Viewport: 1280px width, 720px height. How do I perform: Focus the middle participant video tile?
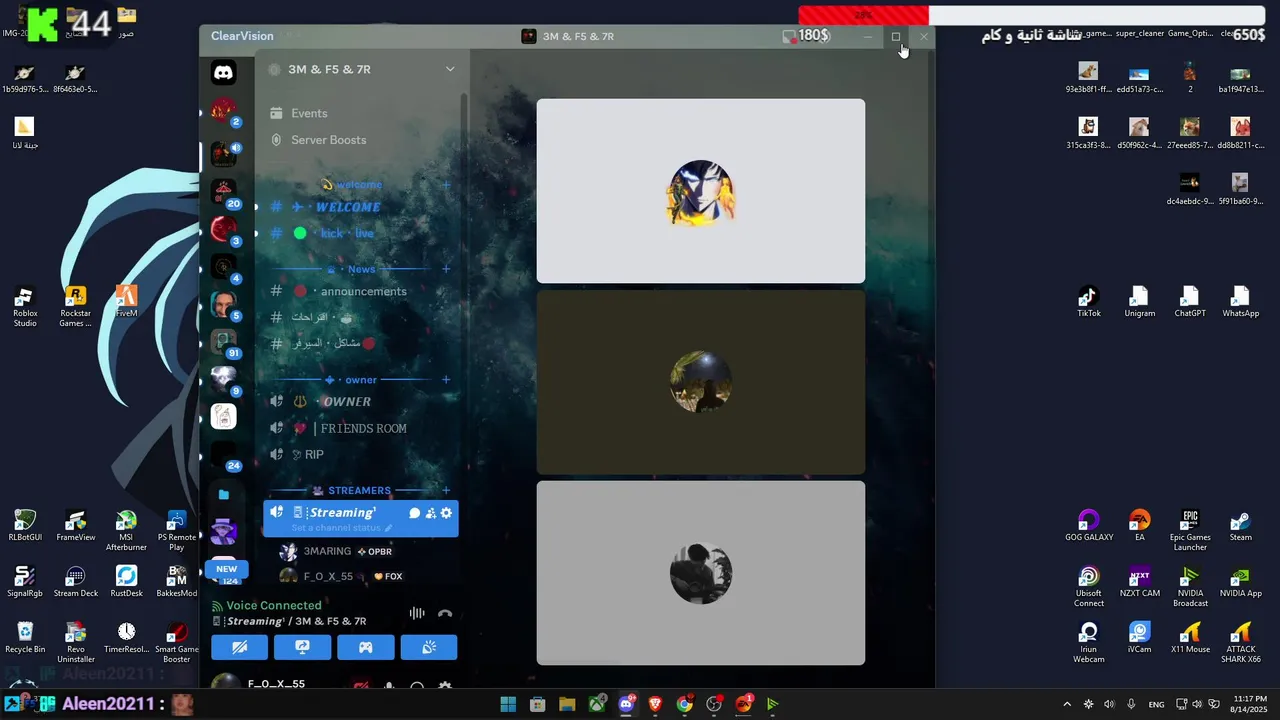point(701,382)
